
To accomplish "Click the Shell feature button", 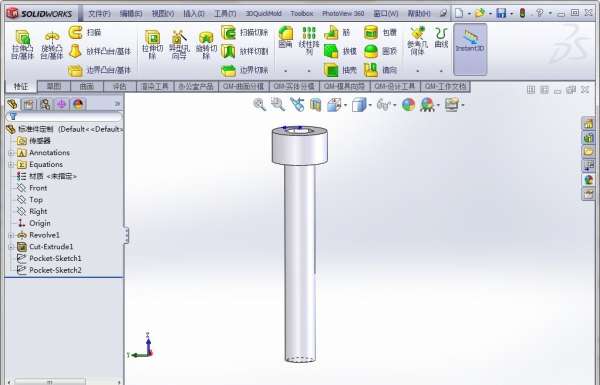I will [x=341, y=70].
